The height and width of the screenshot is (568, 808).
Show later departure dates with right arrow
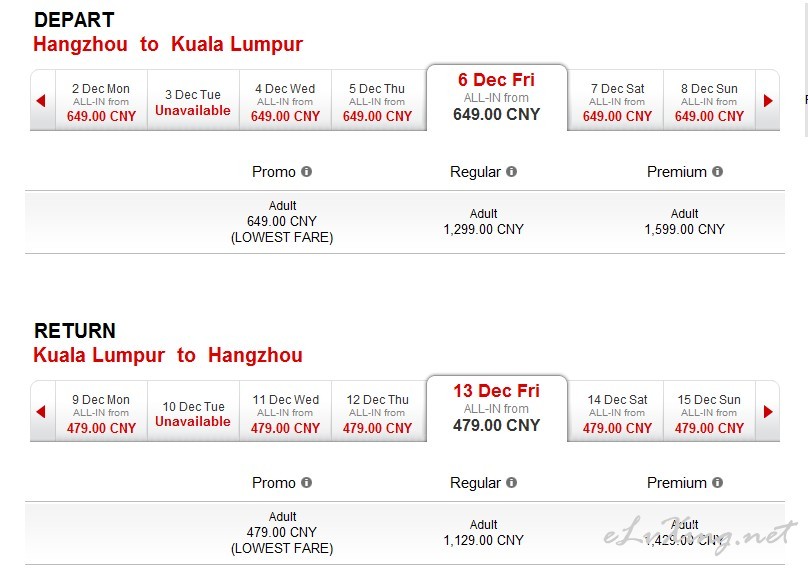coord(768,101)
